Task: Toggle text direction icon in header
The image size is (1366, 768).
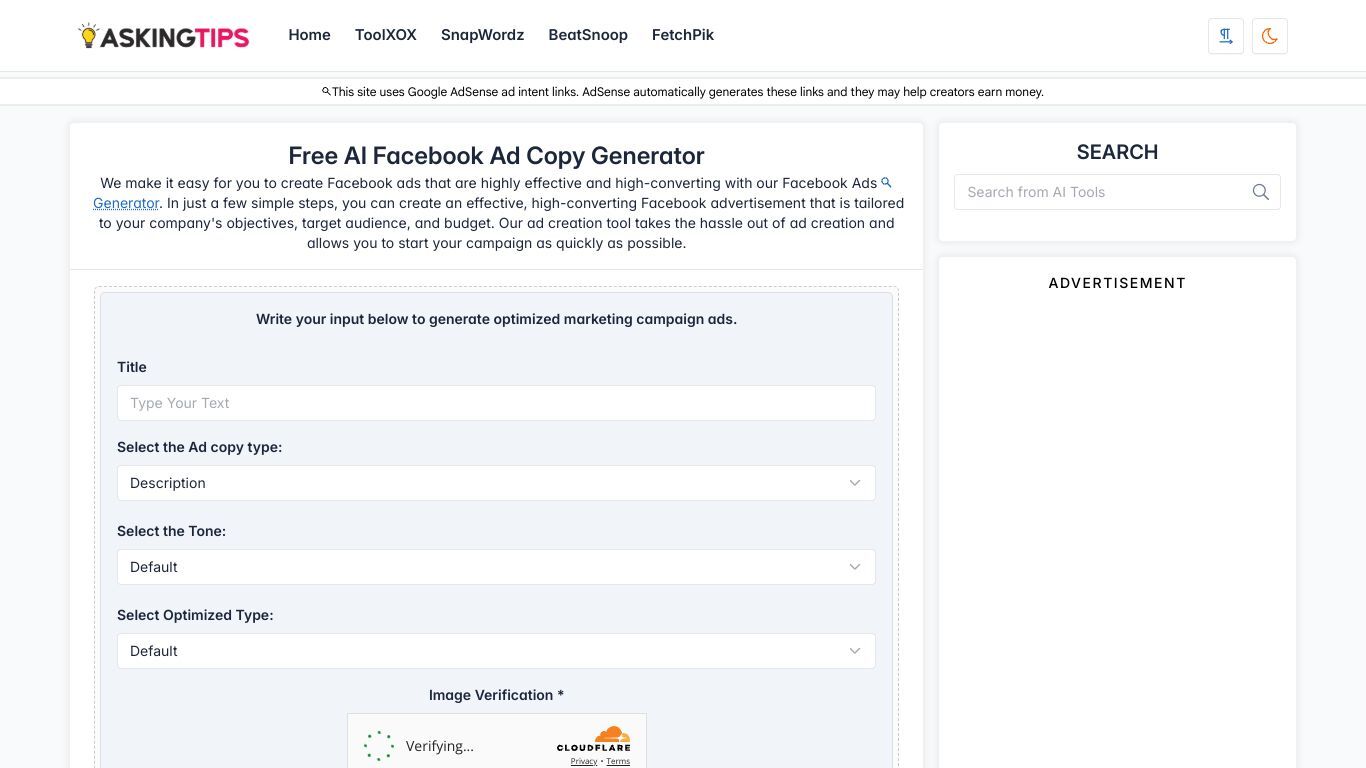Action: [x=1226, y=36]
